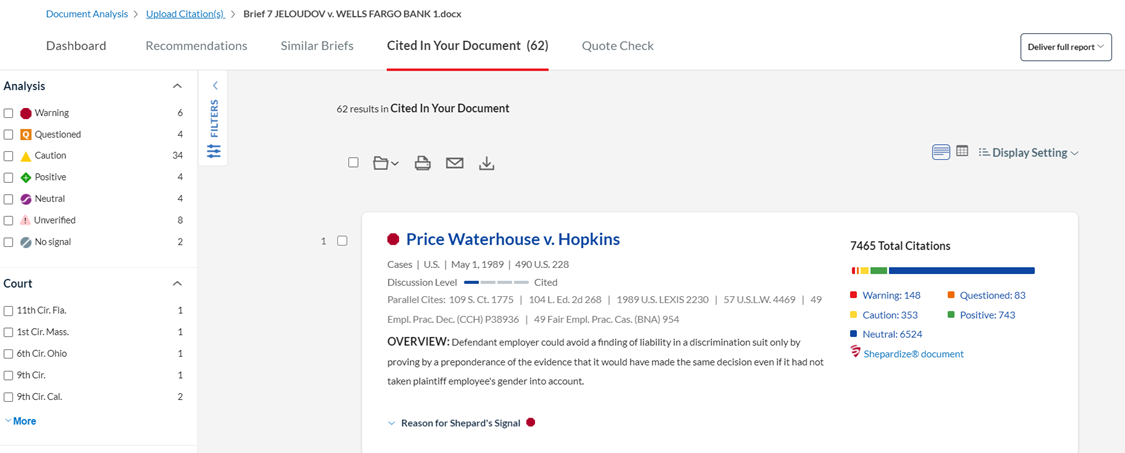Open the Quote Check tab
This screenshot has height=453, width=1125.
pyautogui.click(x=618, y=46)
